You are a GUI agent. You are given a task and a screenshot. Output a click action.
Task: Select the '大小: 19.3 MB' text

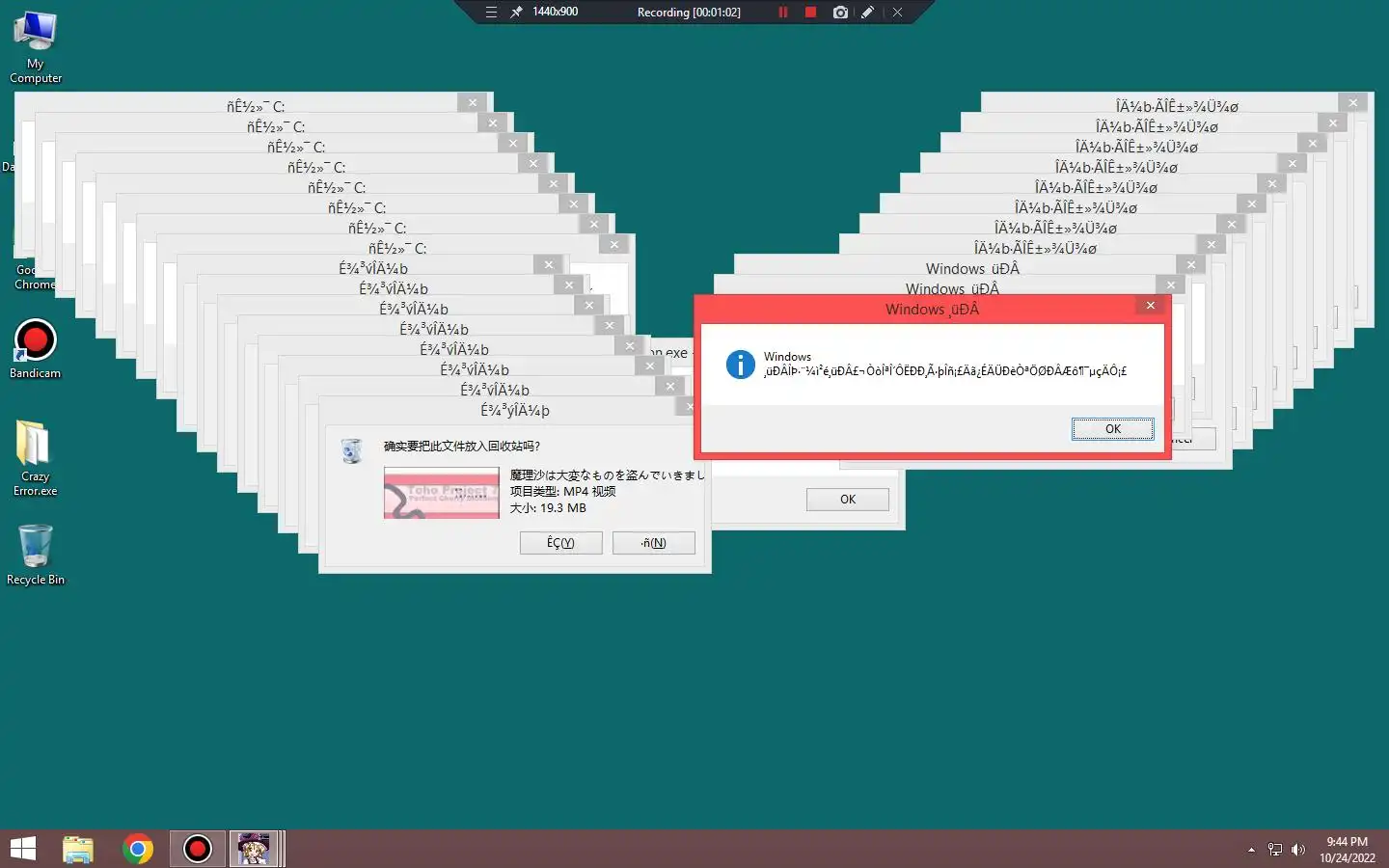click(548, 508)
